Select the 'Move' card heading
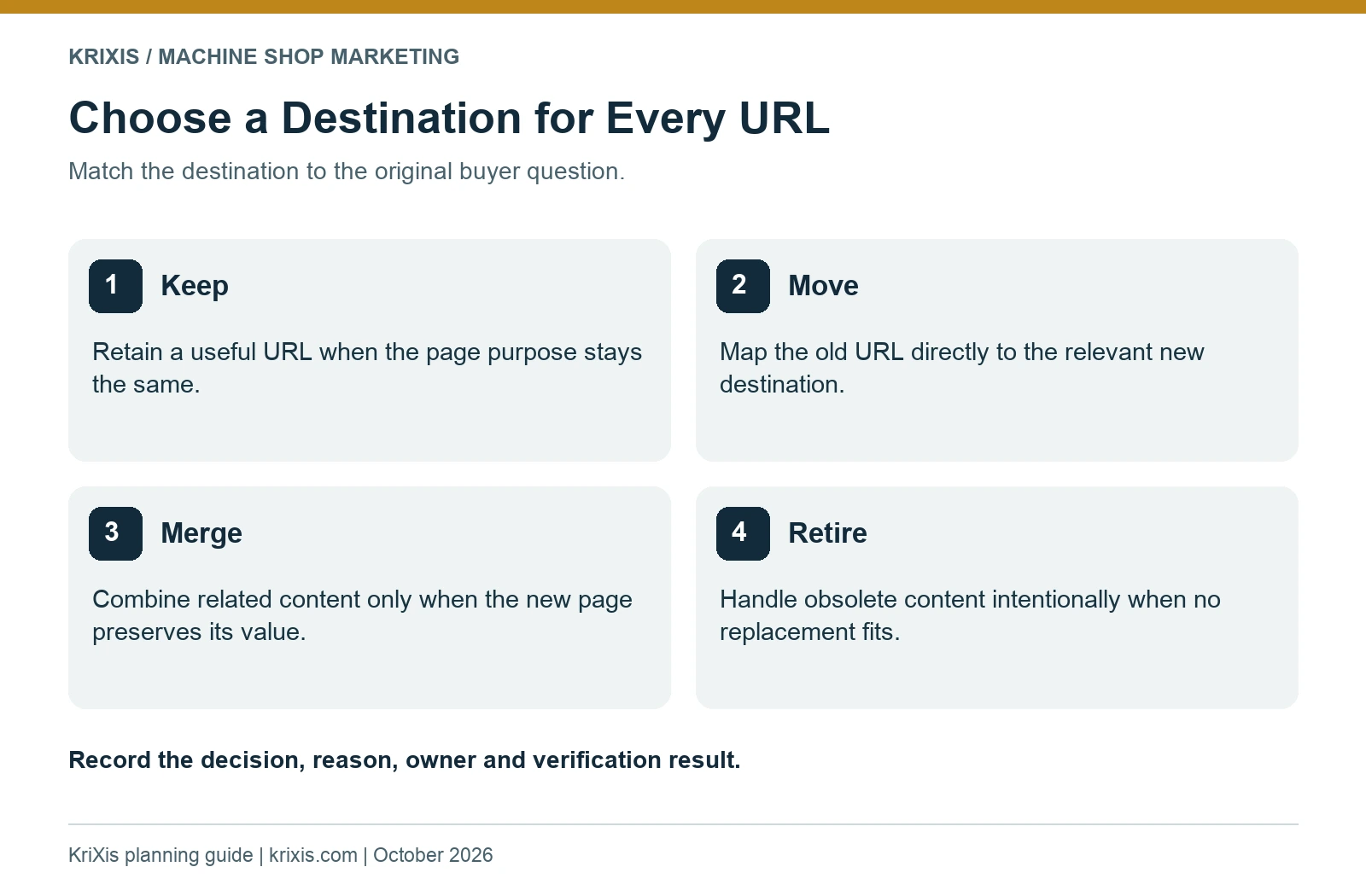 point(823,286)
